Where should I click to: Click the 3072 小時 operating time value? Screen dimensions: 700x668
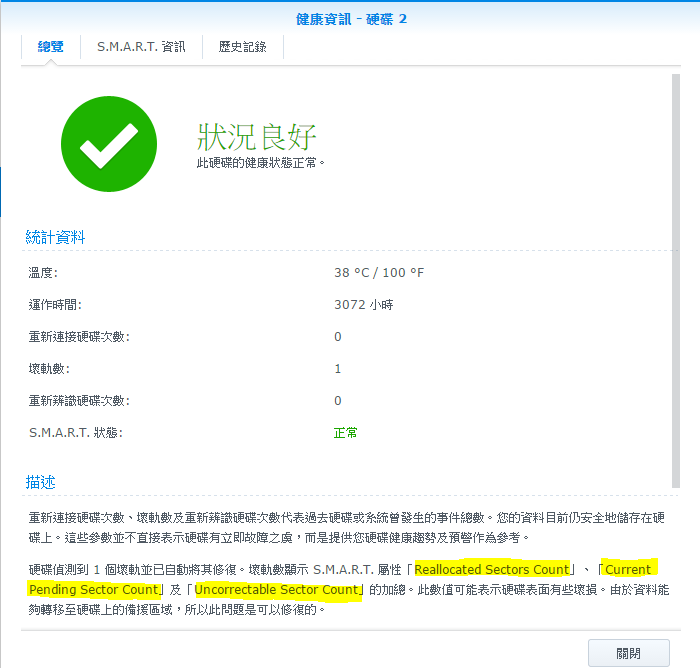click(363, 305)
